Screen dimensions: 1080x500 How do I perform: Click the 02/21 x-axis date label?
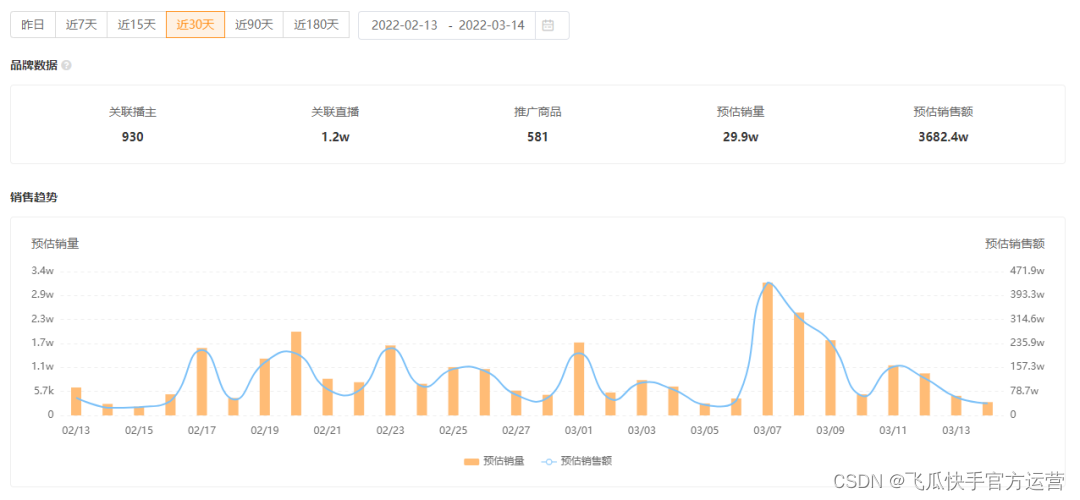pyautogui.click(x=327, y=430)
